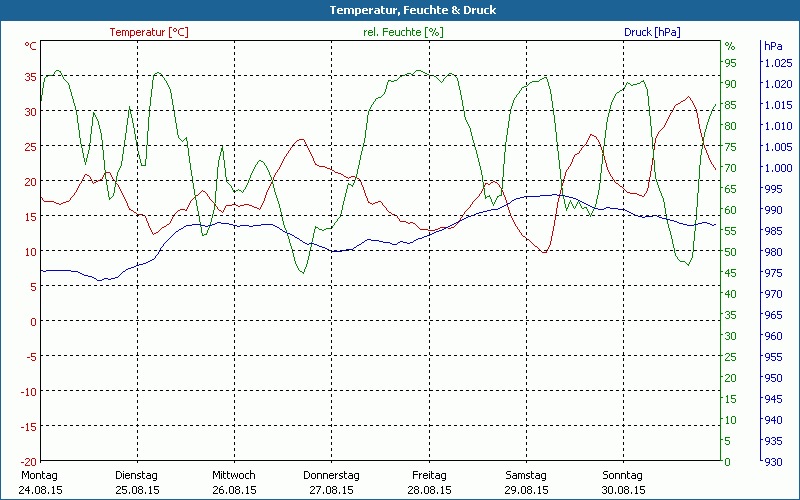Click the red "35" tick on the temperature axis
Screen dimensions: 800x500
(31, 77)
